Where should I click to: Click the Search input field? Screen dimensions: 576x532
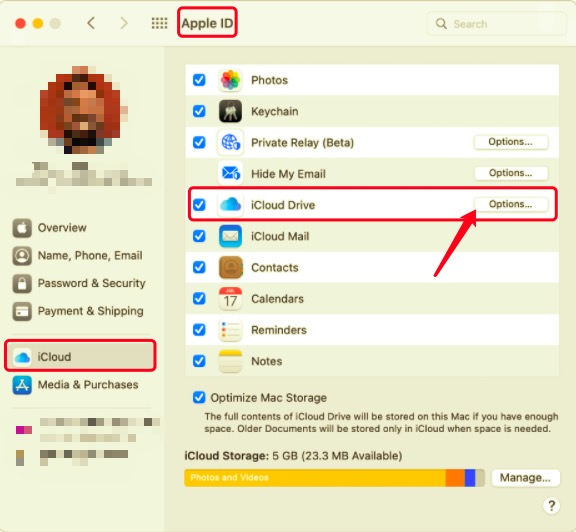point(496,24)
